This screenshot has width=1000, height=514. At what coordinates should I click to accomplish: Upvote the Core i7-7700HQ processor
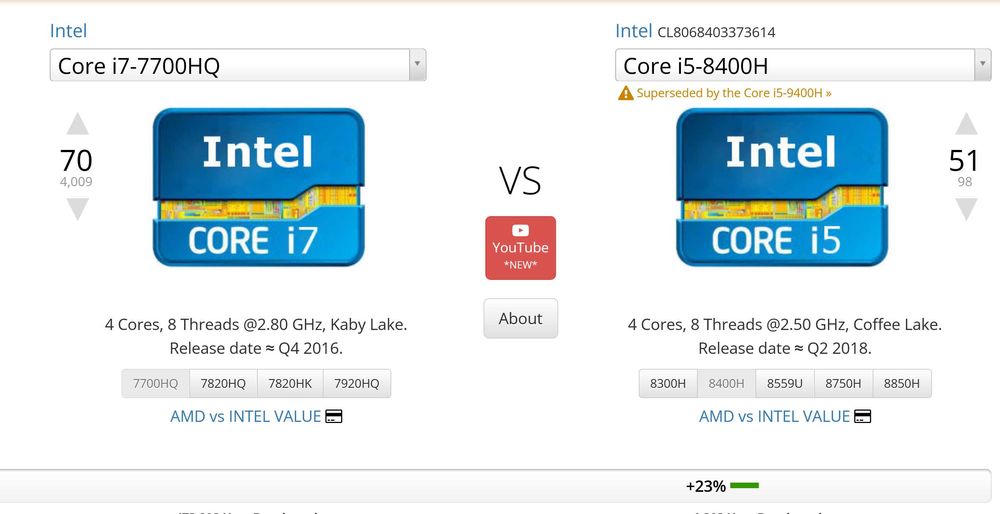pos(77,124)
